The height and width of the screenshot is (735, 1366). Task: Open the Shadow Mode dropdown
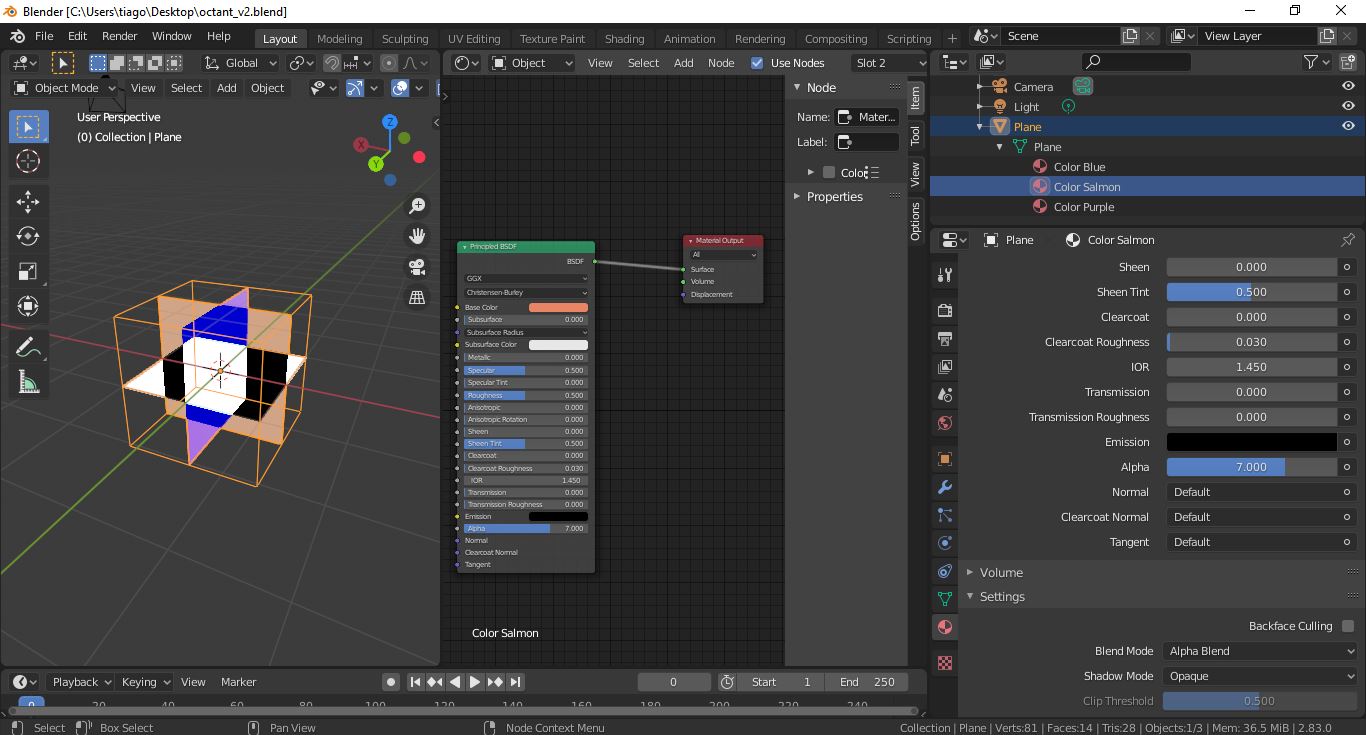click(1260, 676)
